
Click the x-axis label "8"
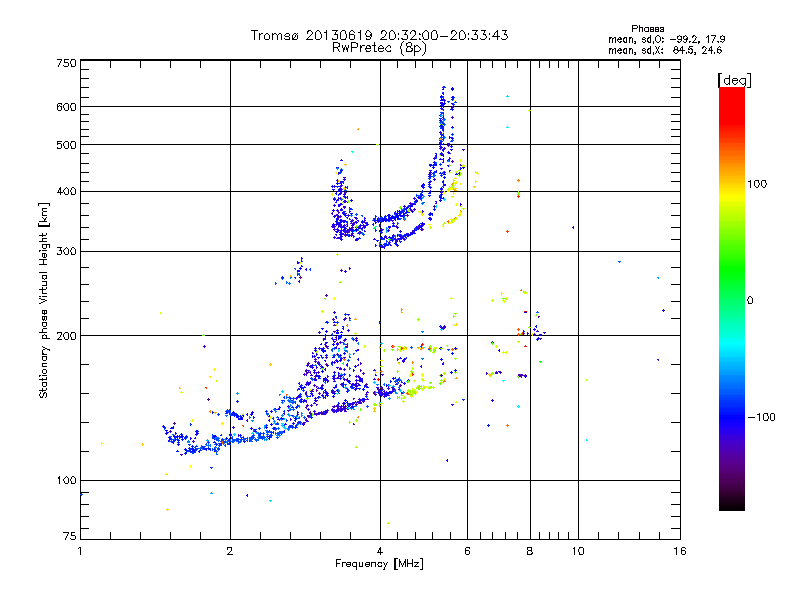[530, 551]
